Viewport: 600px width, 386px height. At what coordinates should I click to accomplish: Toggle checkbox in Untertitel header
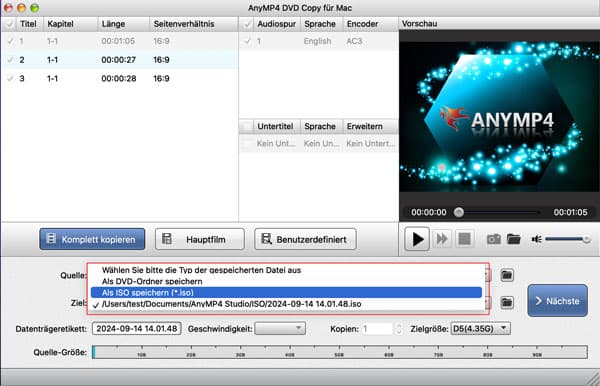coord(247,126)
